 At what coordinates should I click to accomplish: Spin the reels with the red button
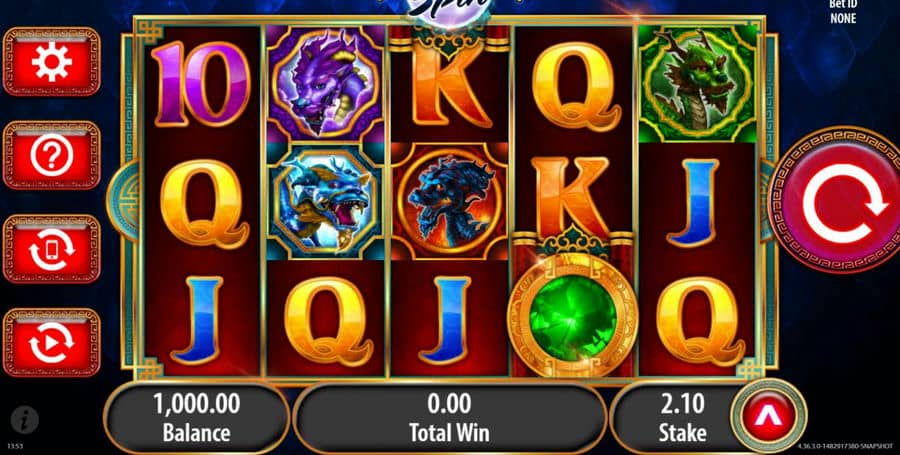[x=837, y=201]
